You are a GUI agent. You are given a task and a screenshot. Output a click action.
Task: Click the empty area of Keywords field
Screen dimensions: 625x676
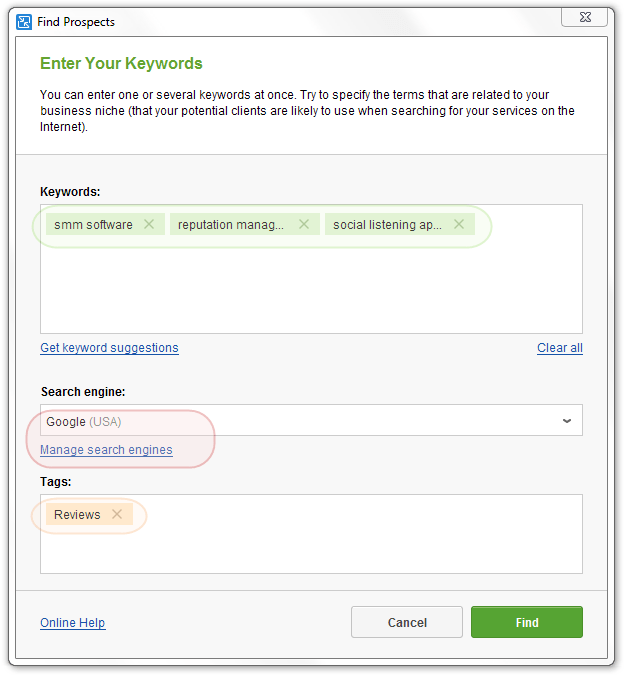311,289
